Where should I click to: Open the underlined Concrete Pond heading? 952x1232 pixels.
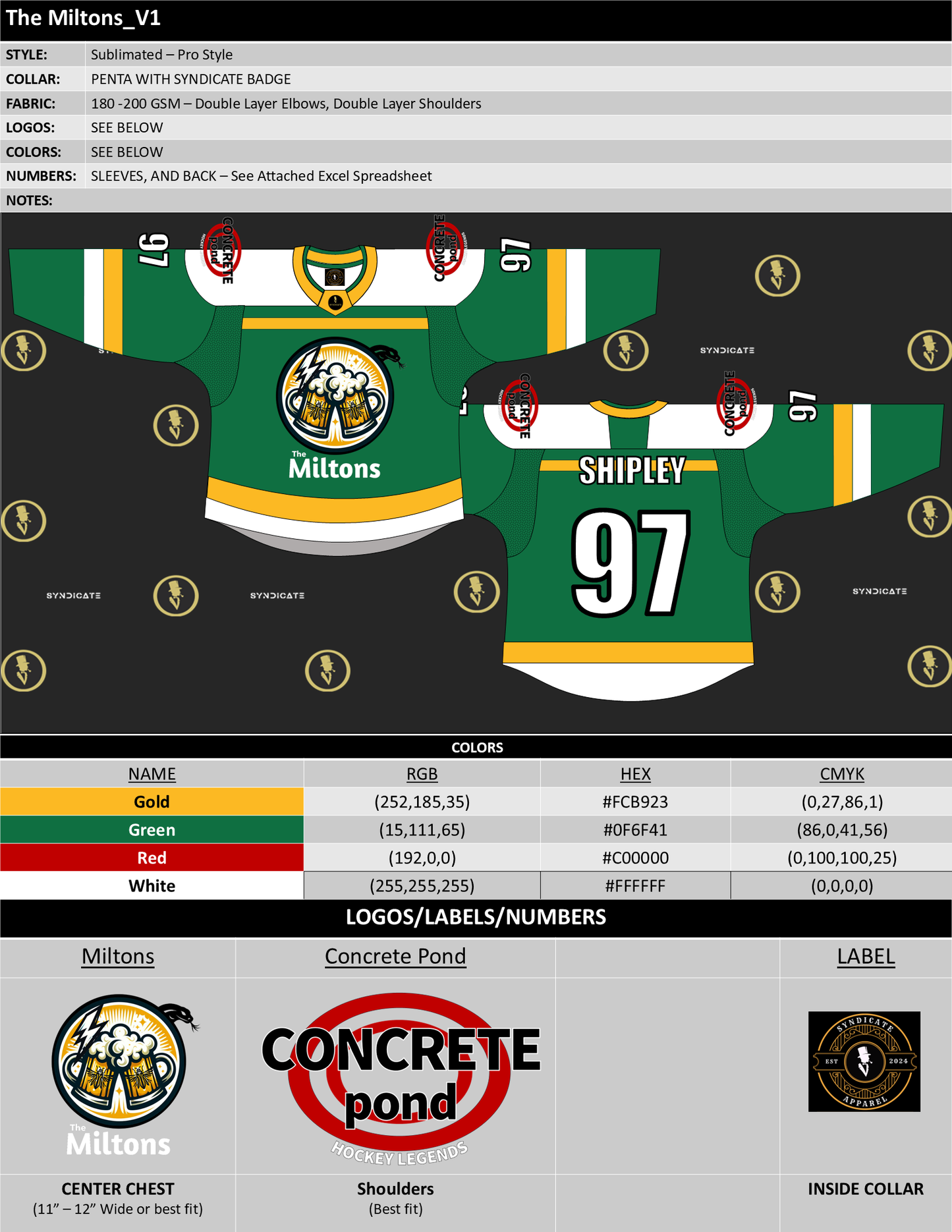click(395, 956)
